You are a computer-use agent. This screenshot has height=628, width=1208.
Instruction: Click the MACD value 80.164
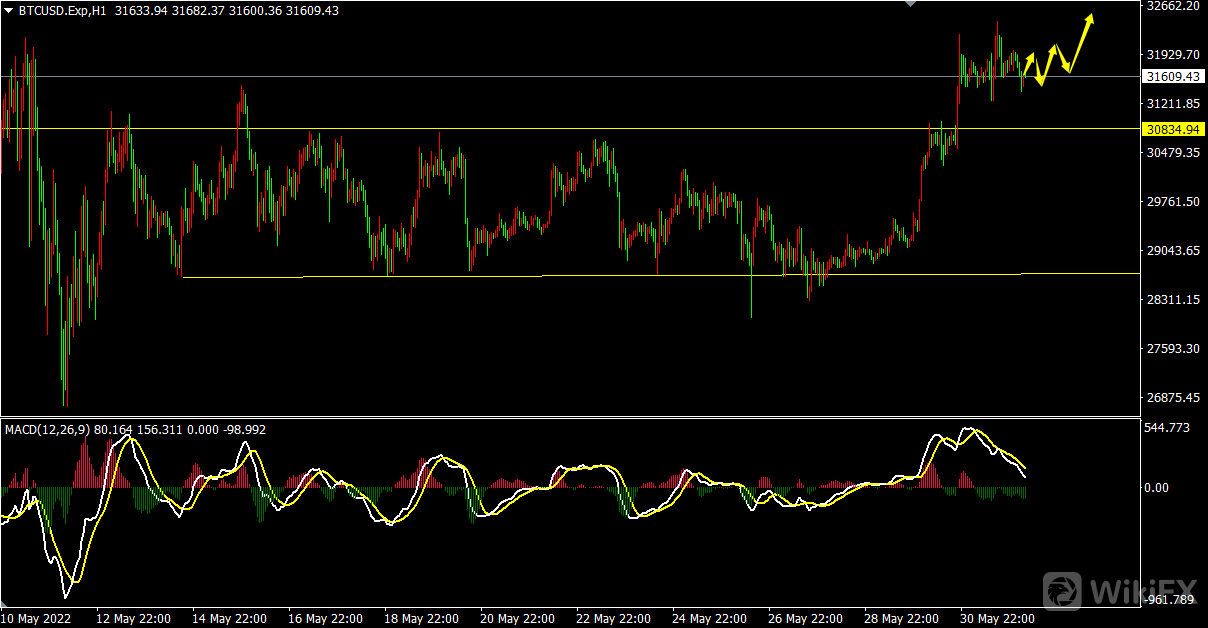113,430
